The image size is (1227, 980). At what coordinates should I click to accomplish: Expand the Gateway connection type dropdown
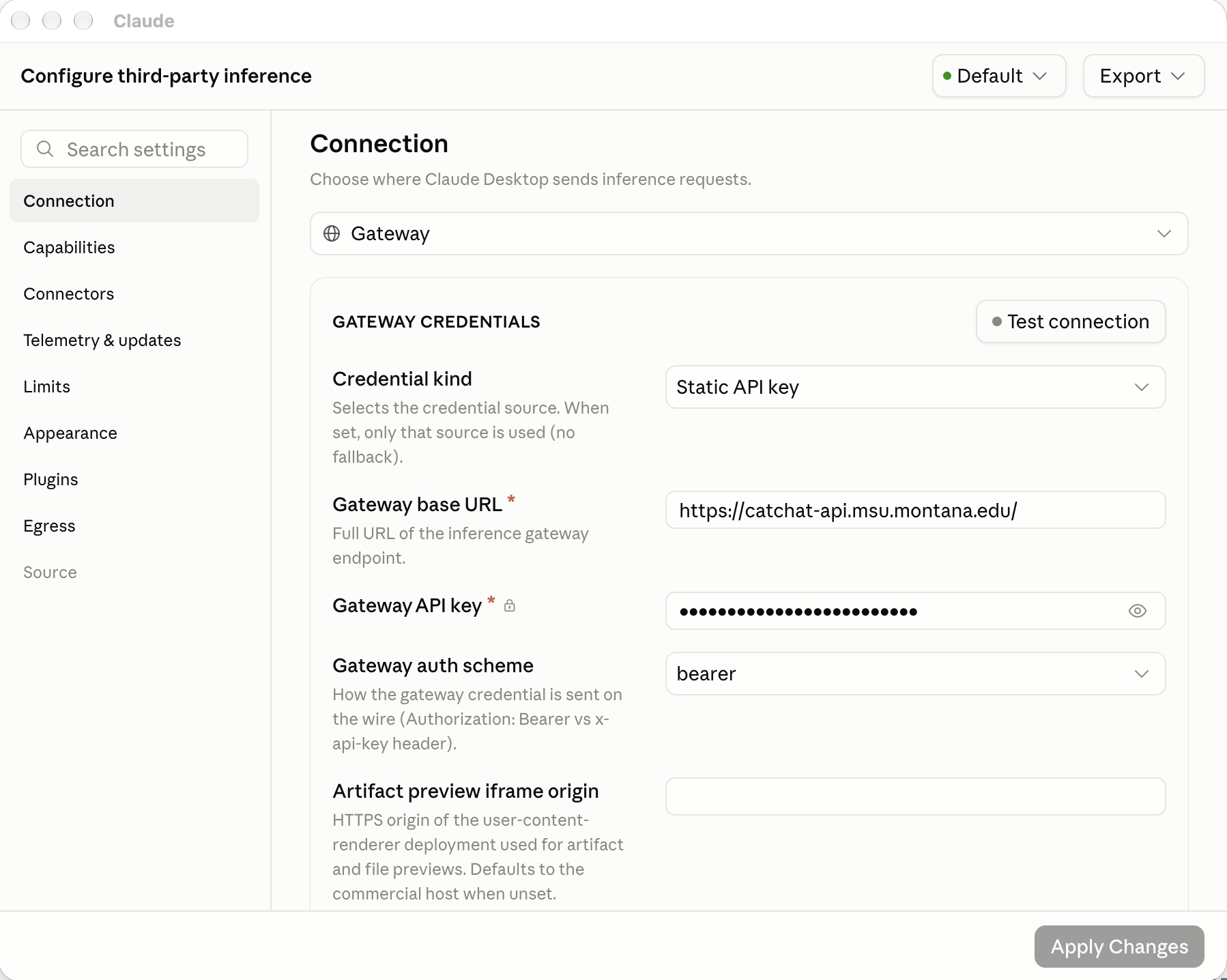pyautogui.click(x=749, y=233)
